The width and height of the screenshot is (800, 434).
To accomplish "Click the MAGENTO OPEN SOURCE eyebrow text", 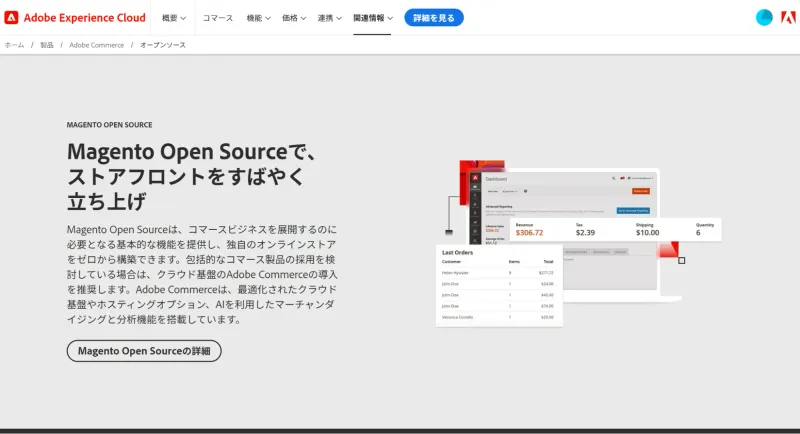I will (109, 125).
